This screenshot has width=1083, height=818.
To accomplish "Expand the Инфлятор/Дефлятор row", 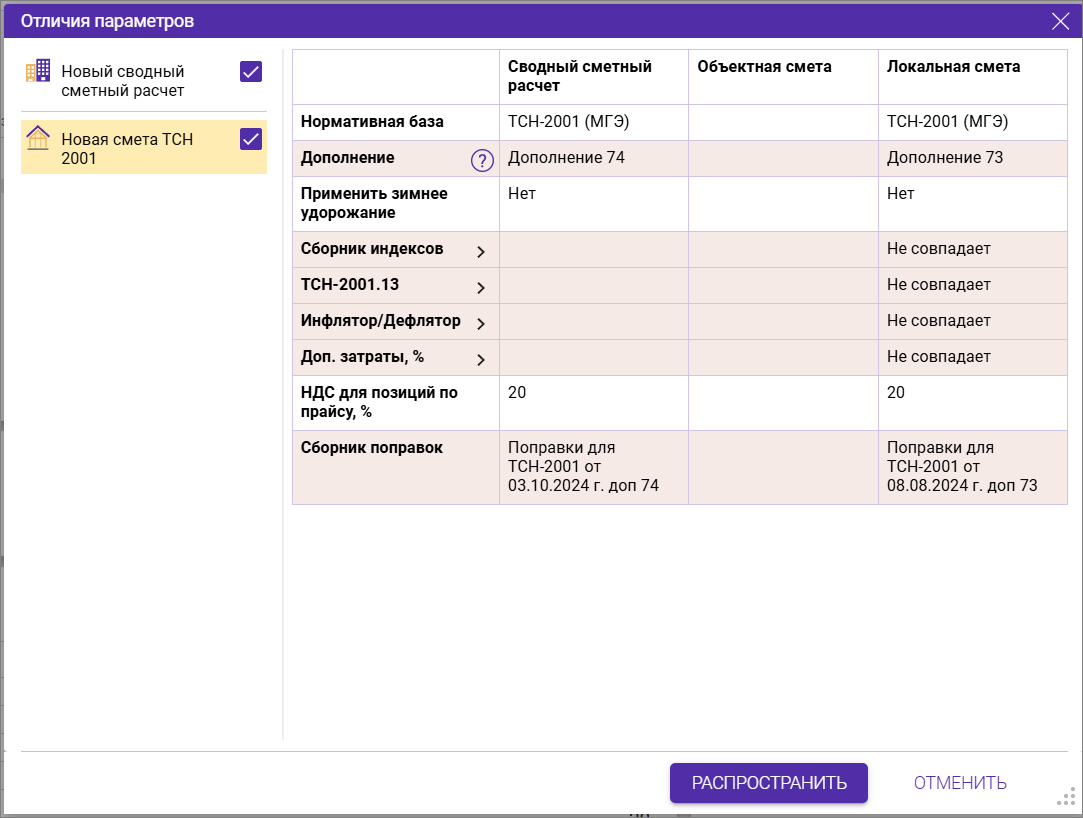I will 481,324.
